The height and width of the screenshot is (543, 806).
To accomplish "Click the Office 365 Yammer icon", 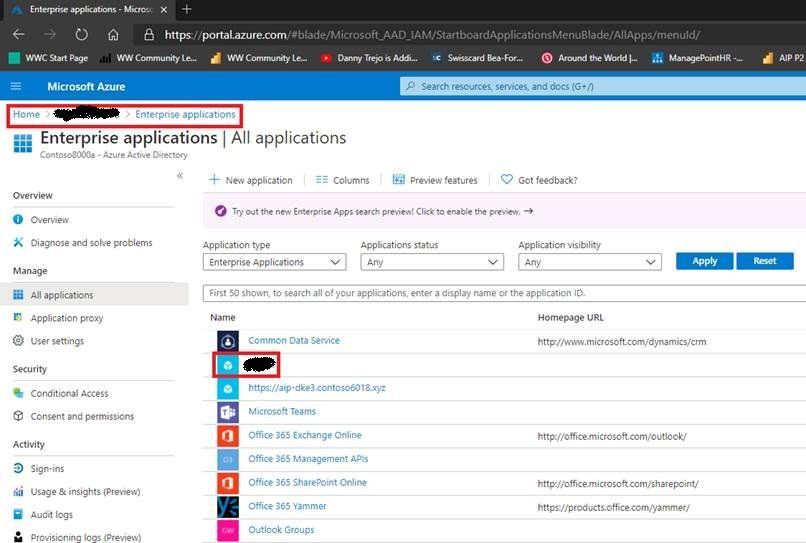I will point(228,506).
